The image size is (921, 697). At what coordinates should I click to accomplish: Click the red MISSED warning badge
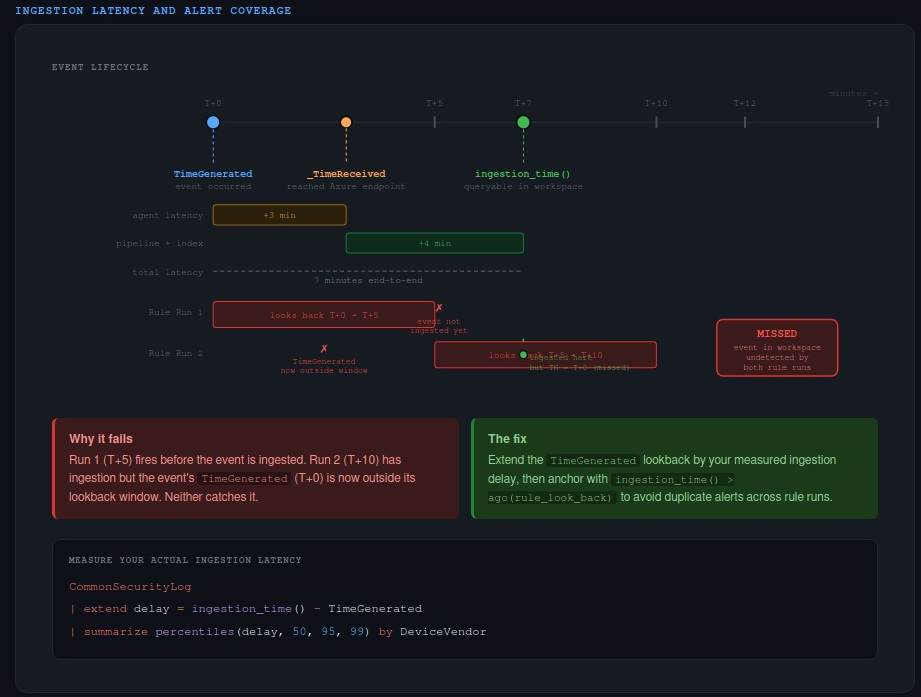(777, 347)
